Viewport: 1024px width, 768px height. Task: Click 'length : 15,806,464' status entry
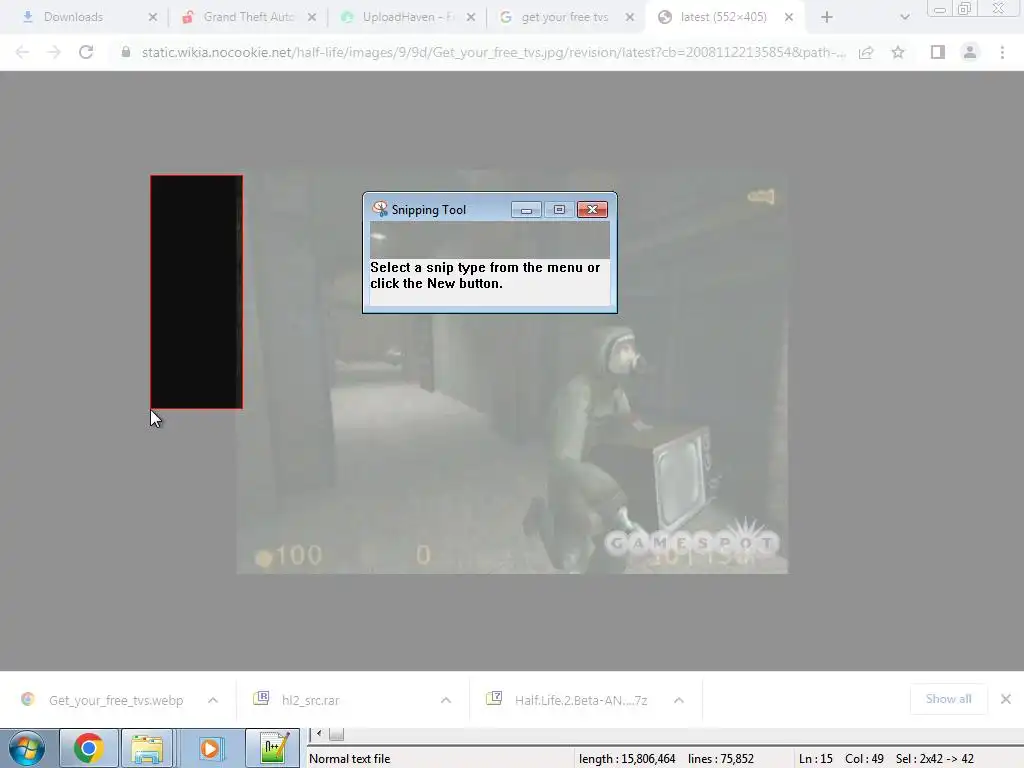(x=627, y=759)
